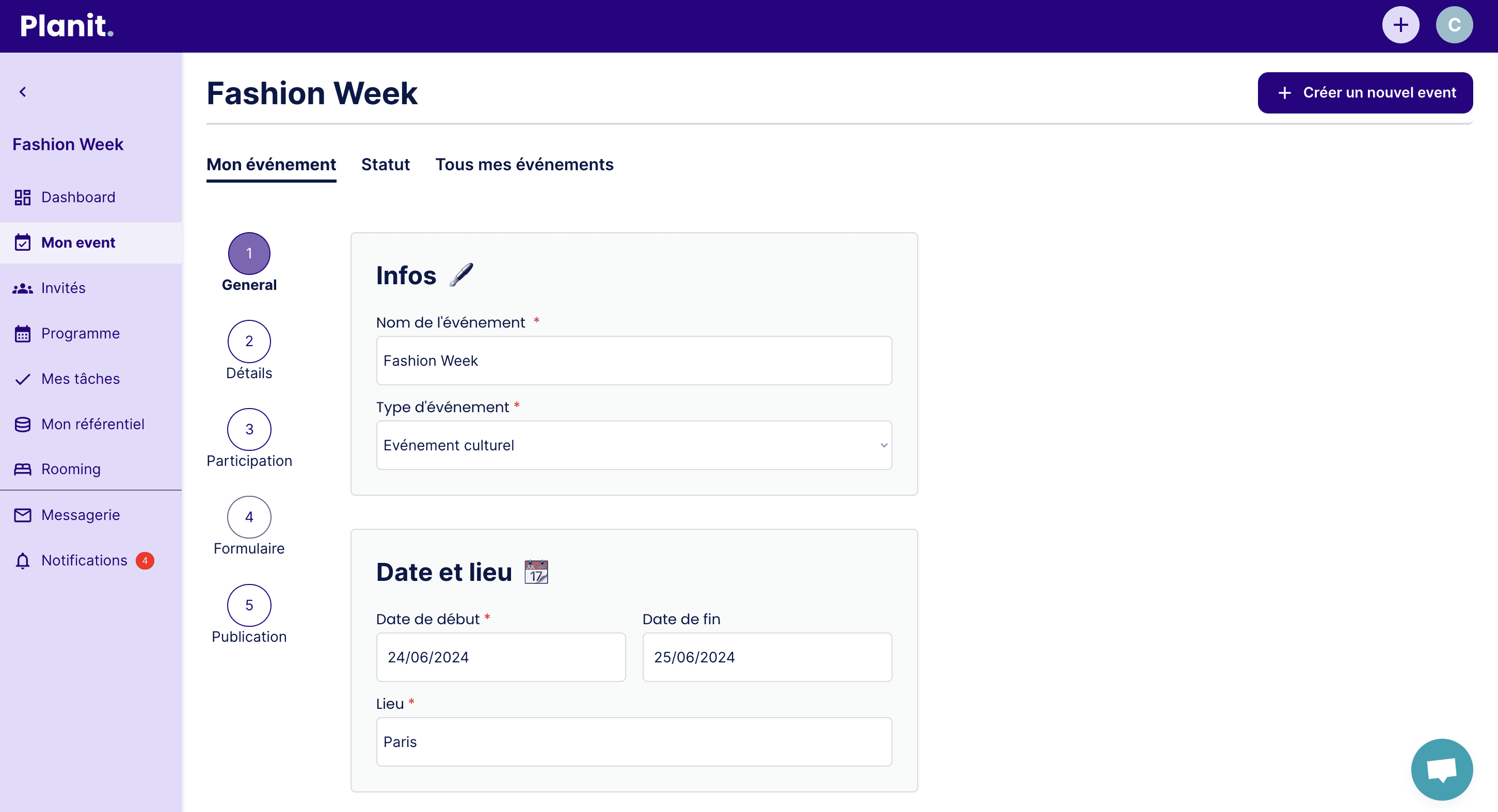
Task: Focus the Lieu input field
Action: (x=634, y=742)
